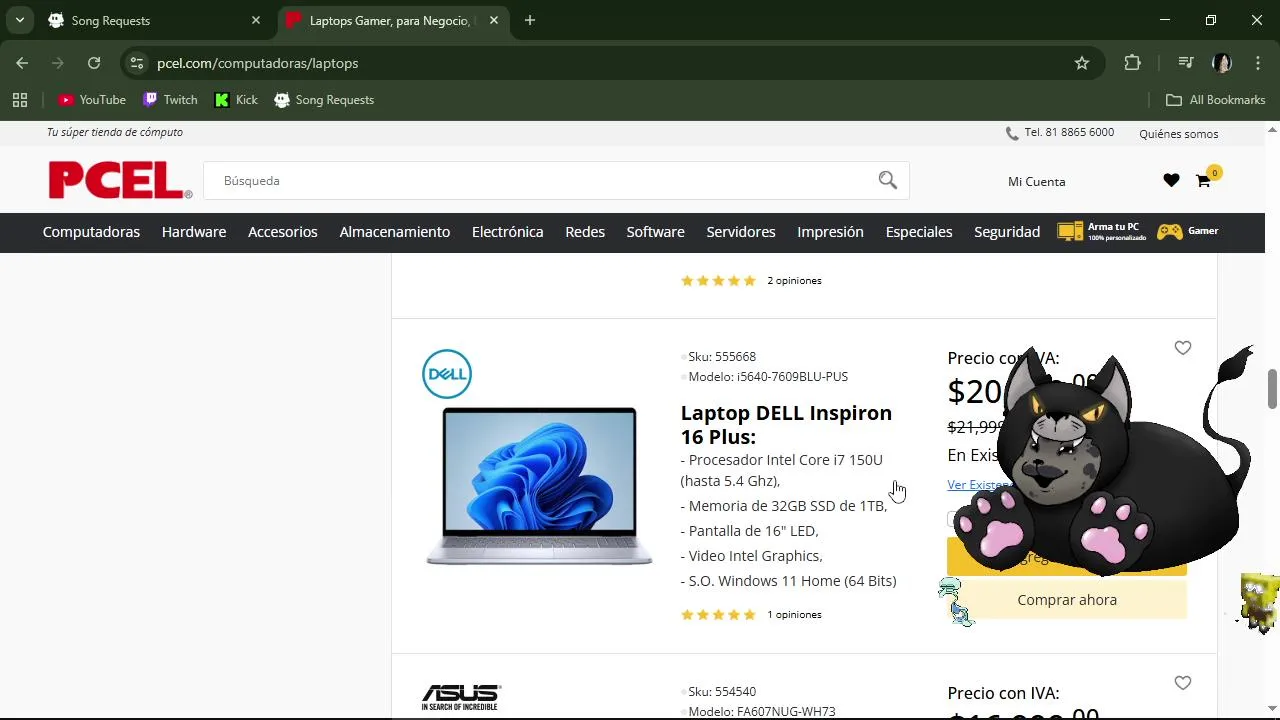Open the Computadoras menu
The width and height of the screenshot is (1280, 720).
pos(91,232)
